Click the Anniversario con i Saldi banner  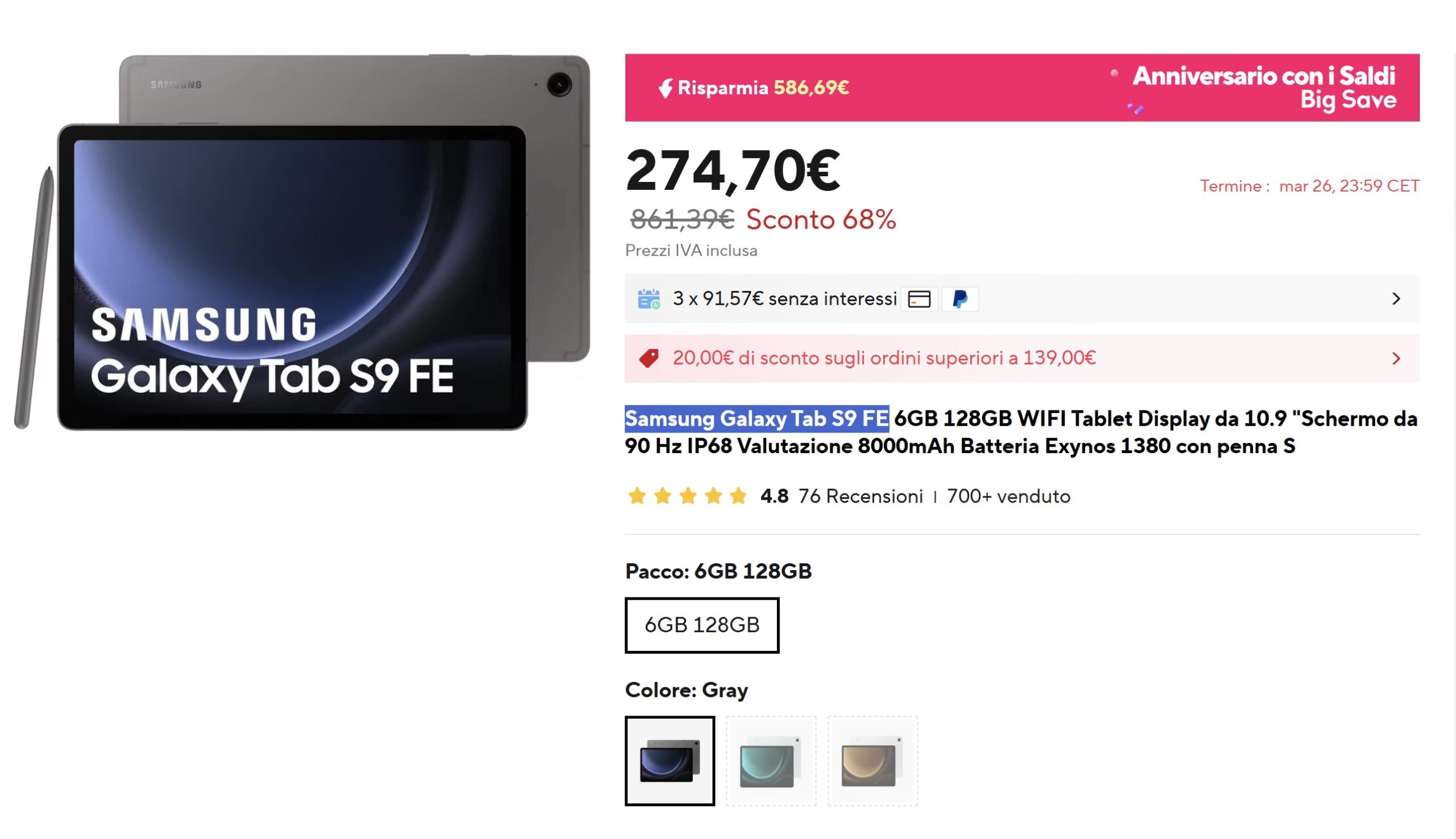(x=1264, y=88)
